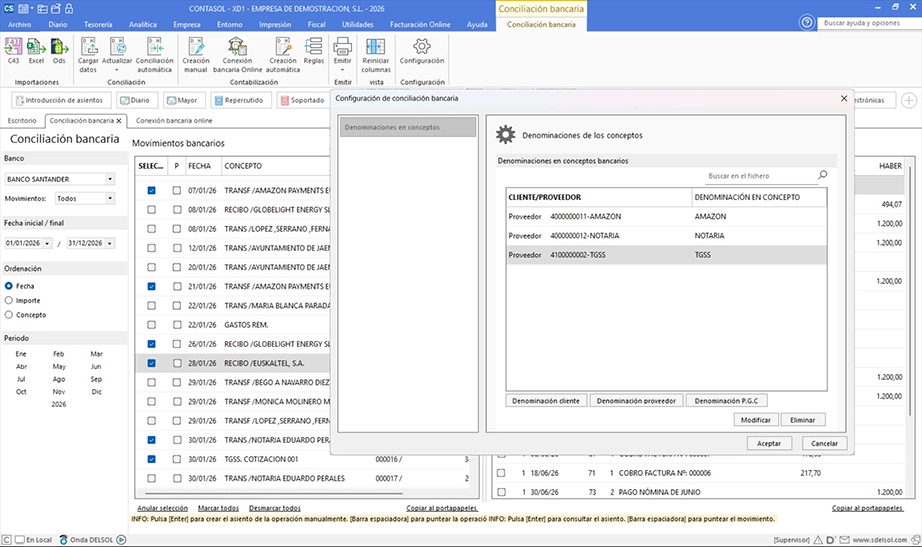This screenshot has width=922, height=547.
Task: Open Creación manual tool
Action: 196,55
